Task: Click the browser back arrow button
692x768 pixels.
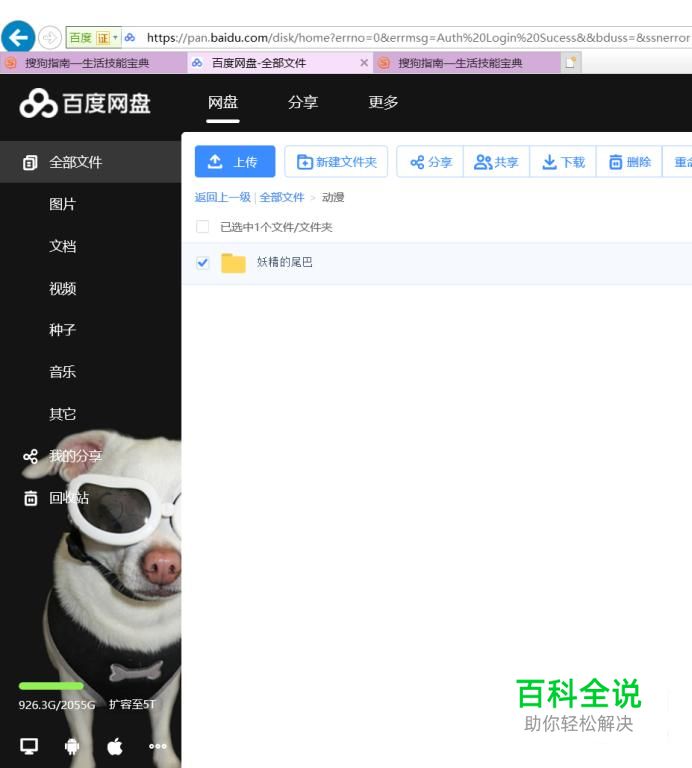Action: click(x=18, y=37)
